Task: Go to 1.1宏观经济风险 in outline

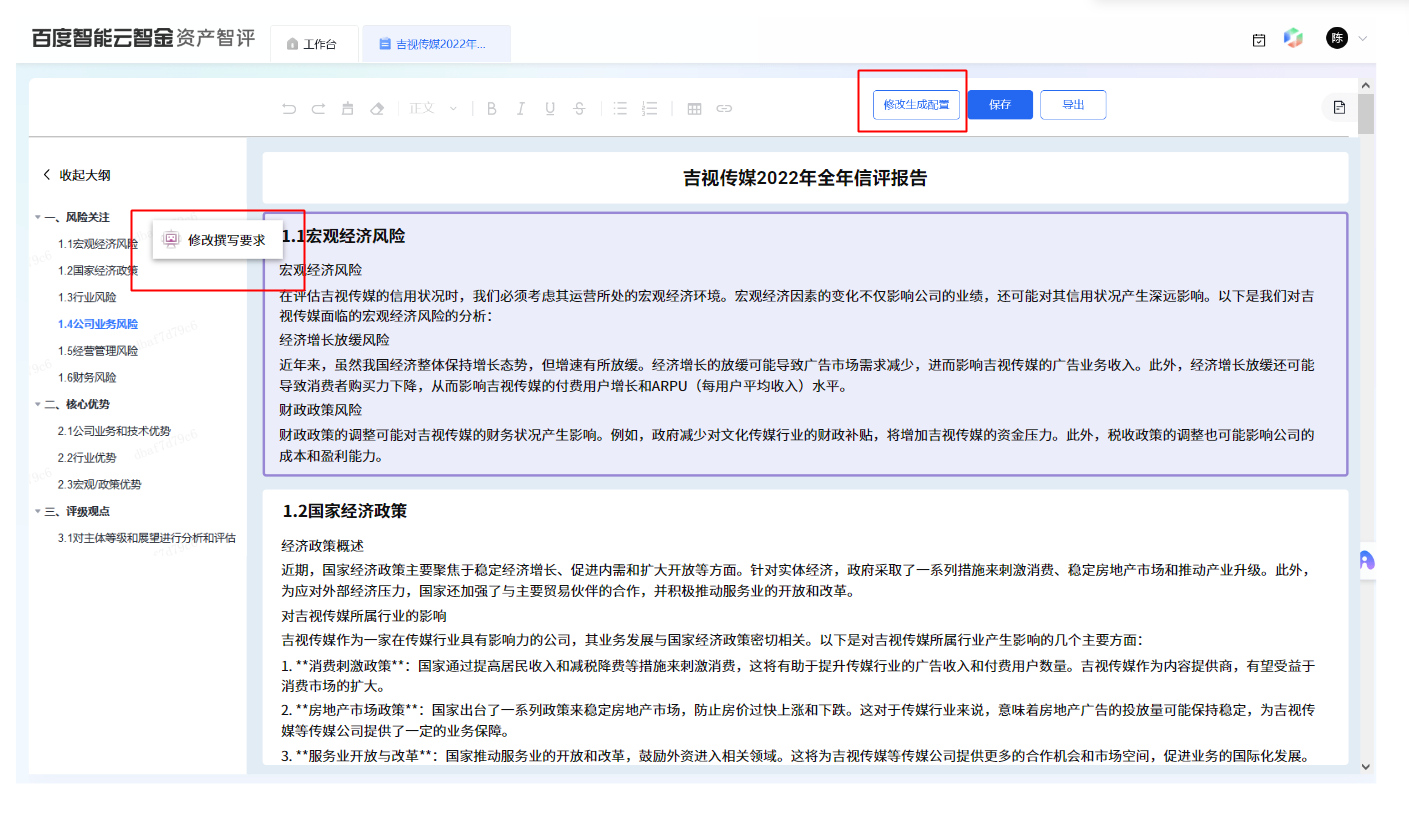Action: 98,244
